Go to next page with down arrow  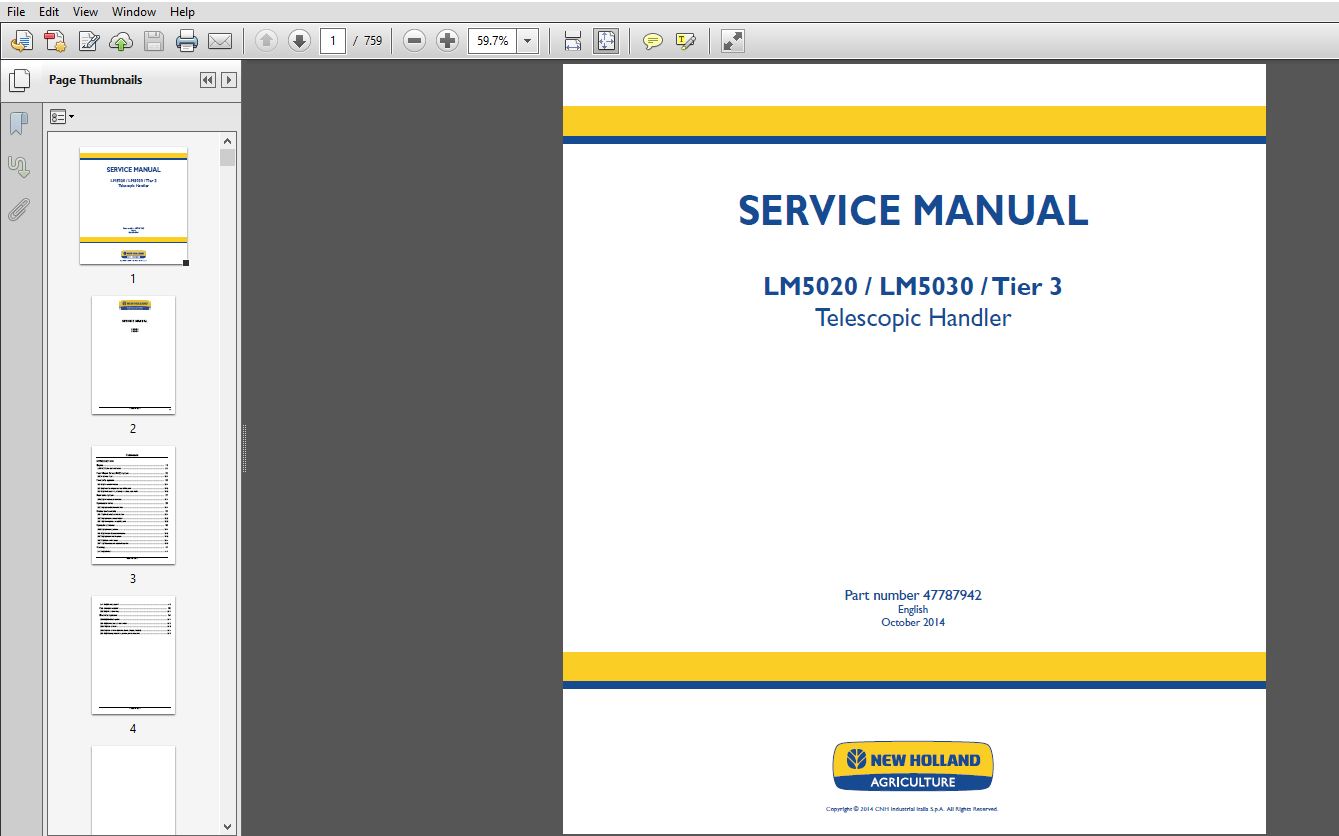(299, 41)
